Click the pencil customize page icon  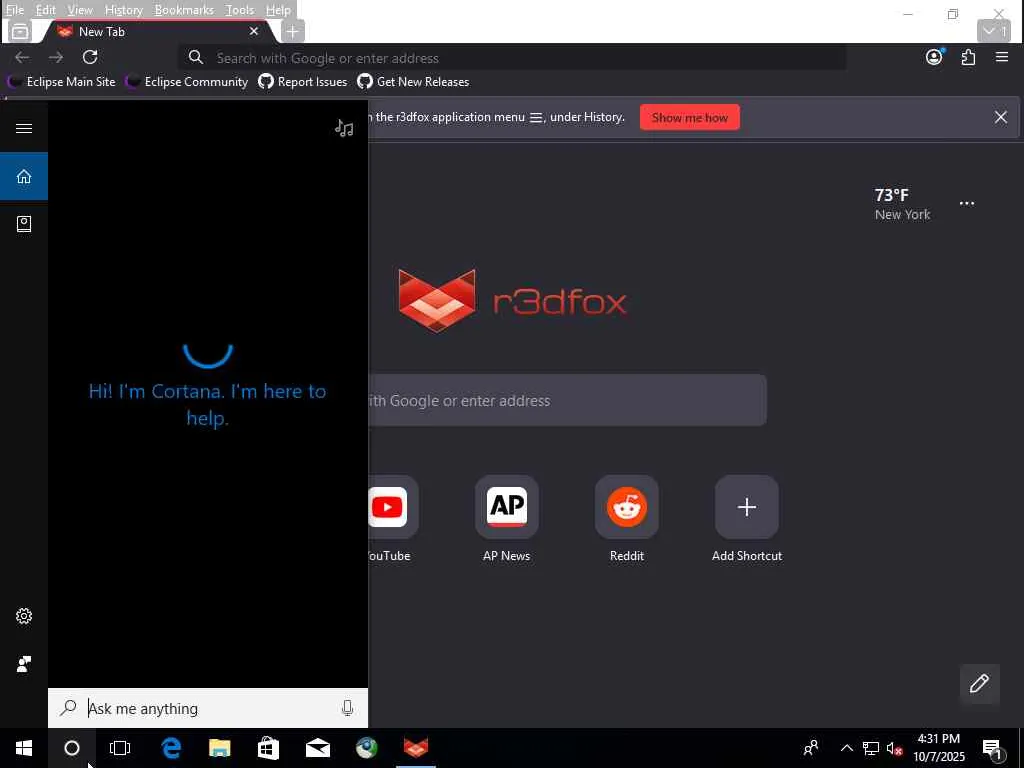(979, 684)
